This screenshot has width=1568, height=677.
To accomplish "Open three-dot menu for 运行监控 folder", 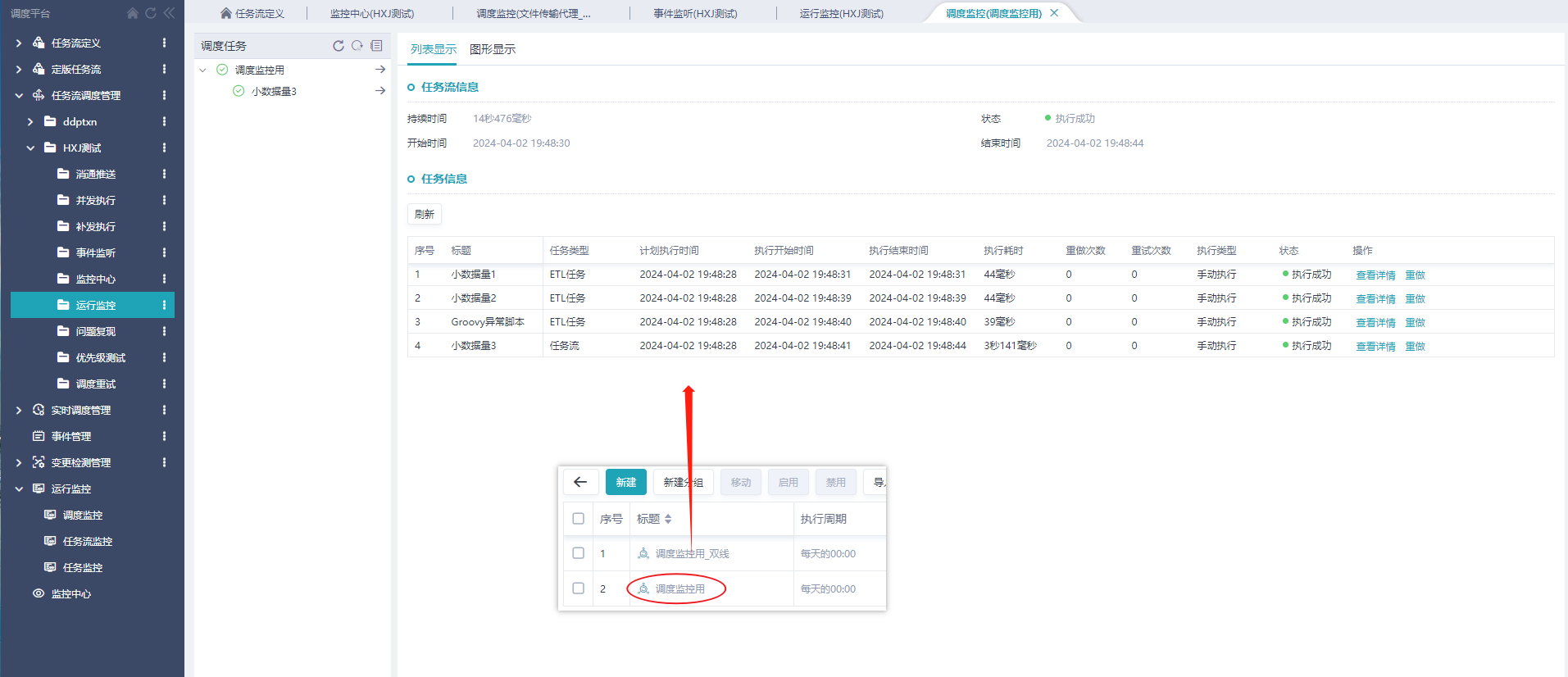I will [164, 305].
